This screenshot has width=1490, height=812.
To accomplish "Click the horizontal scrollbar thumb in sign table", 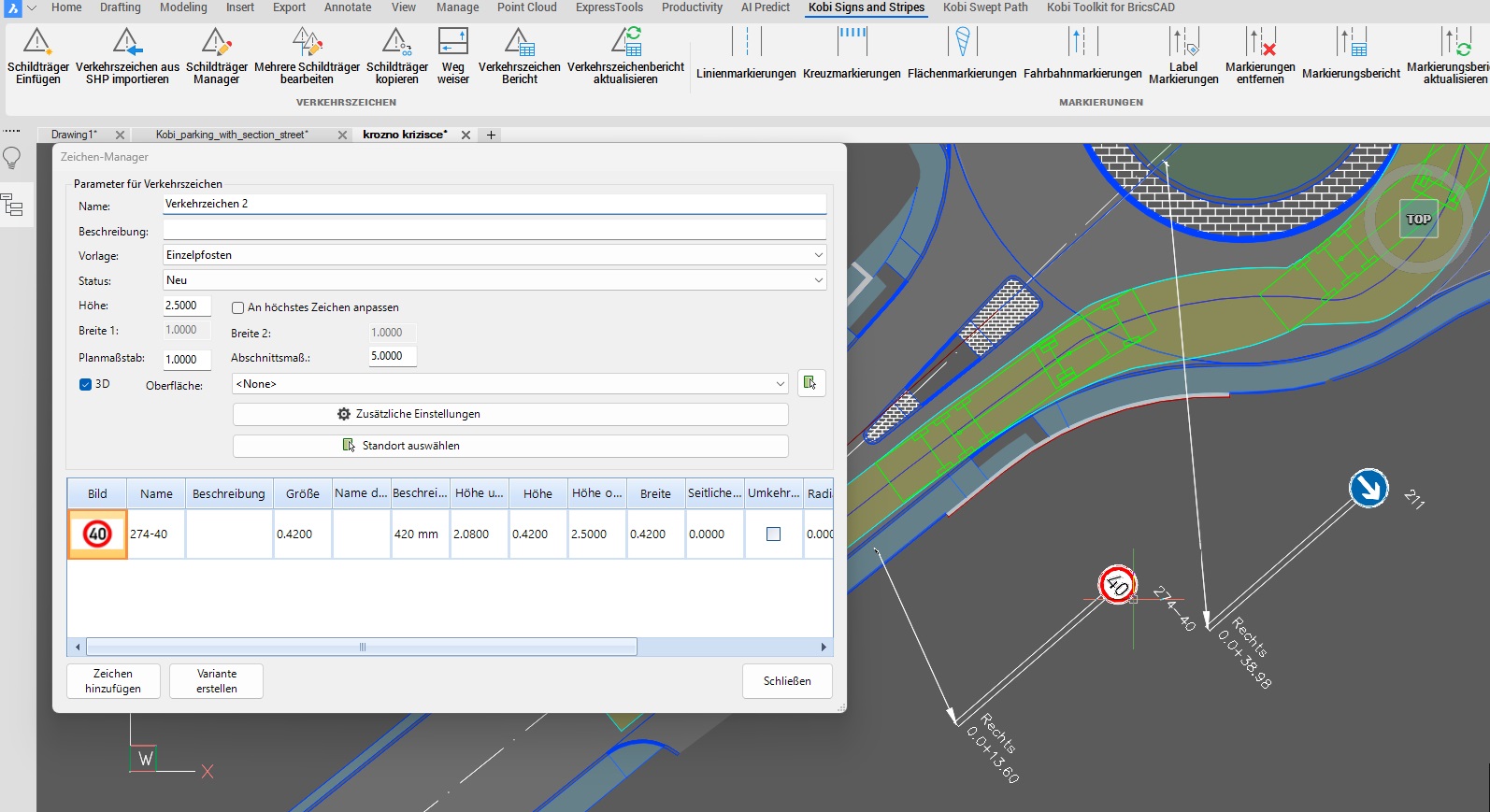I will point(362,647).
